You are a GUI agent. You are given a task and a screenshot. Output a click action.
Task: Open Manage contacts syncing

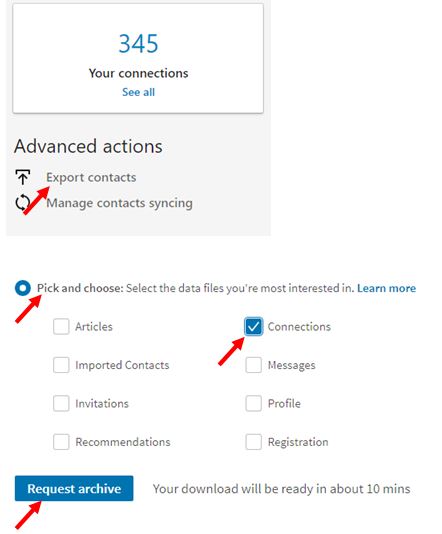(x=119, y=203)
